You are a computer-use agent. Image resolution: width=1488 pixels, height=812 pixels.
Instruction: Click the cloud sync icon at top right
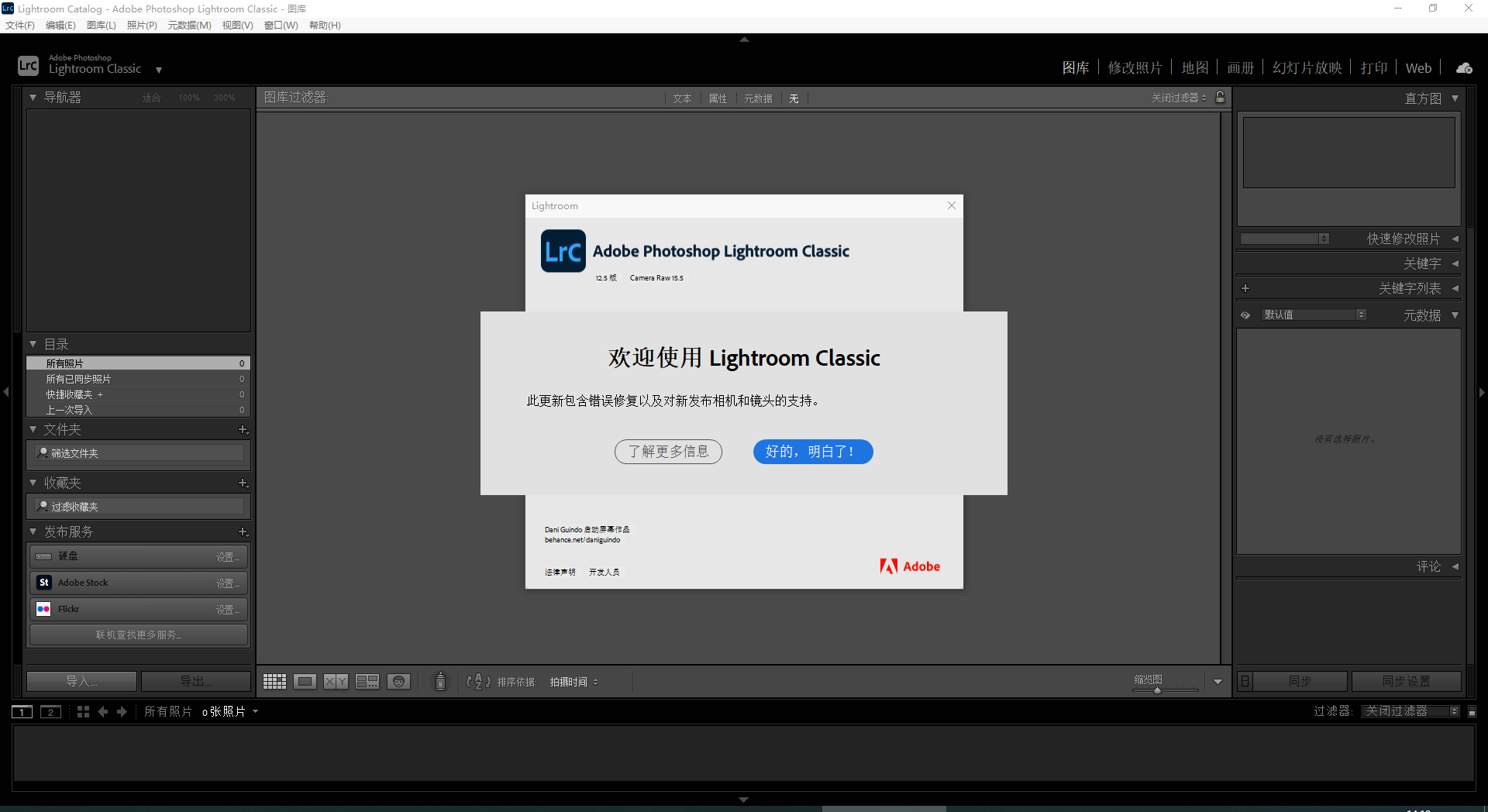click(1464, 68)
